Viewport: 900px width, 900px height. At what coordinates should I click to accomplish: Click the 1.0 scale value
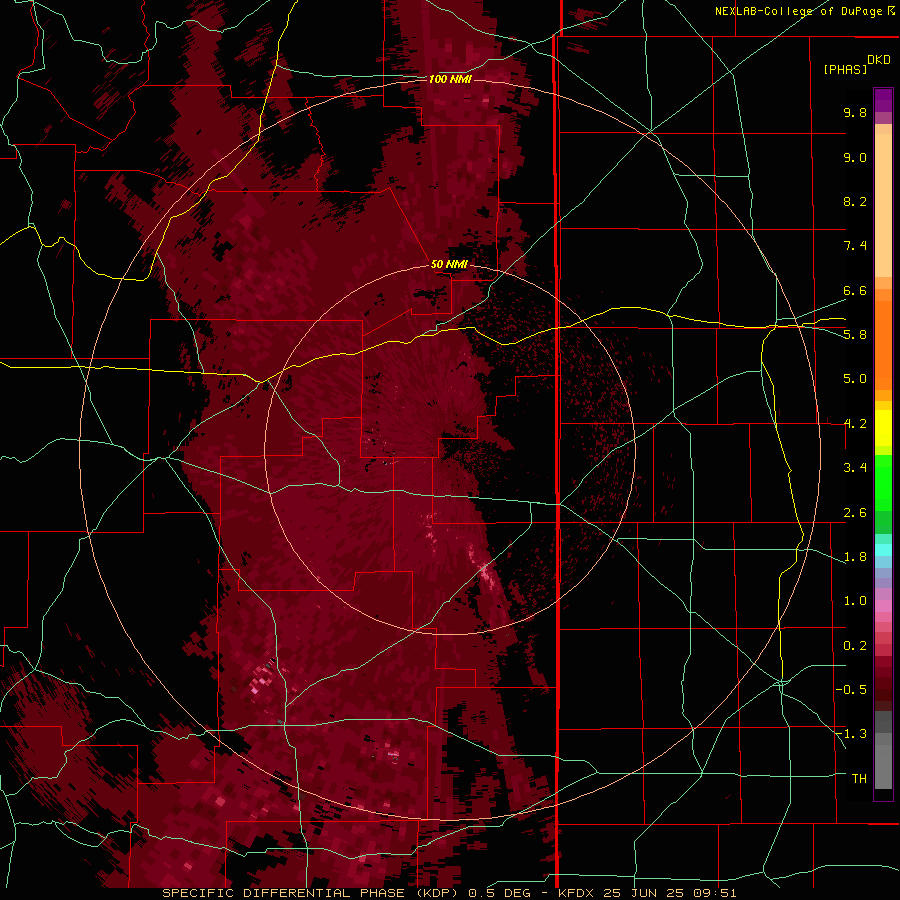tap(855, 601)
